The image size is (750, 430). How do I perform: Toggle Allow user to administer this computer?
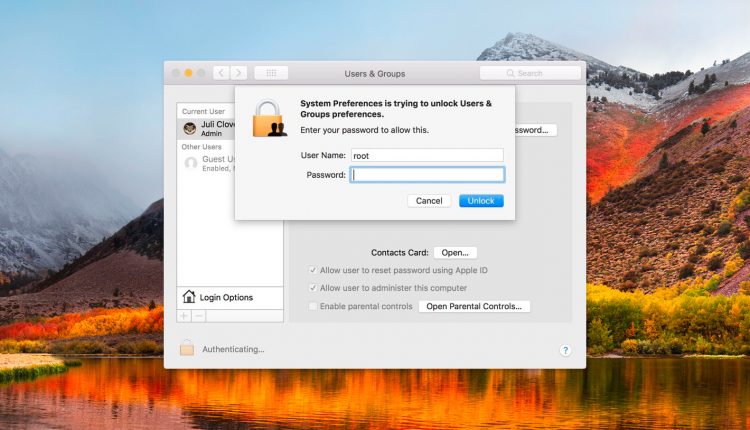(x=313, y=288)
